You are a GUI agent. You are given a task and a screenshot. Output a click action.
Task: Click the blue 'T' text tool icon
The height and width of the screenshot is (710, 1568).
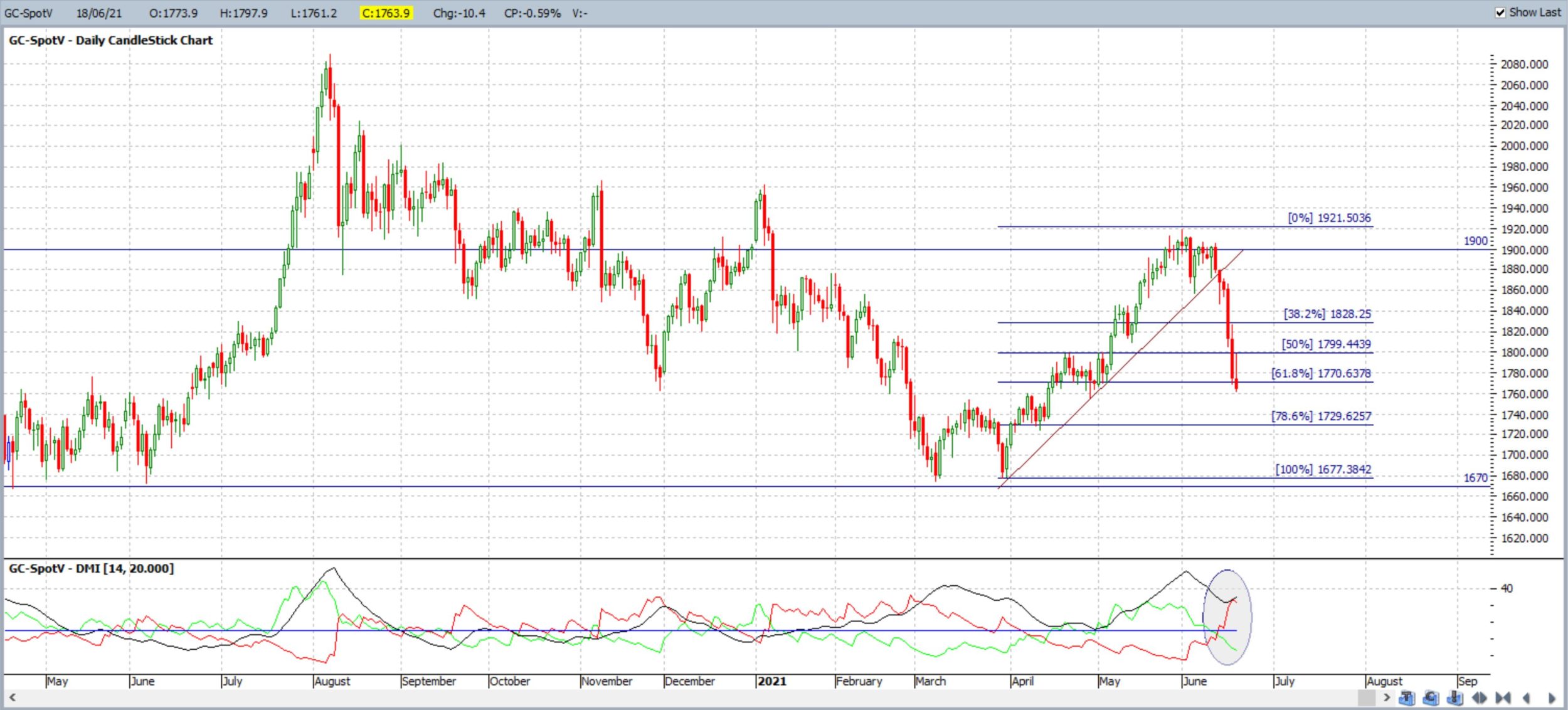click(1407, 697)
